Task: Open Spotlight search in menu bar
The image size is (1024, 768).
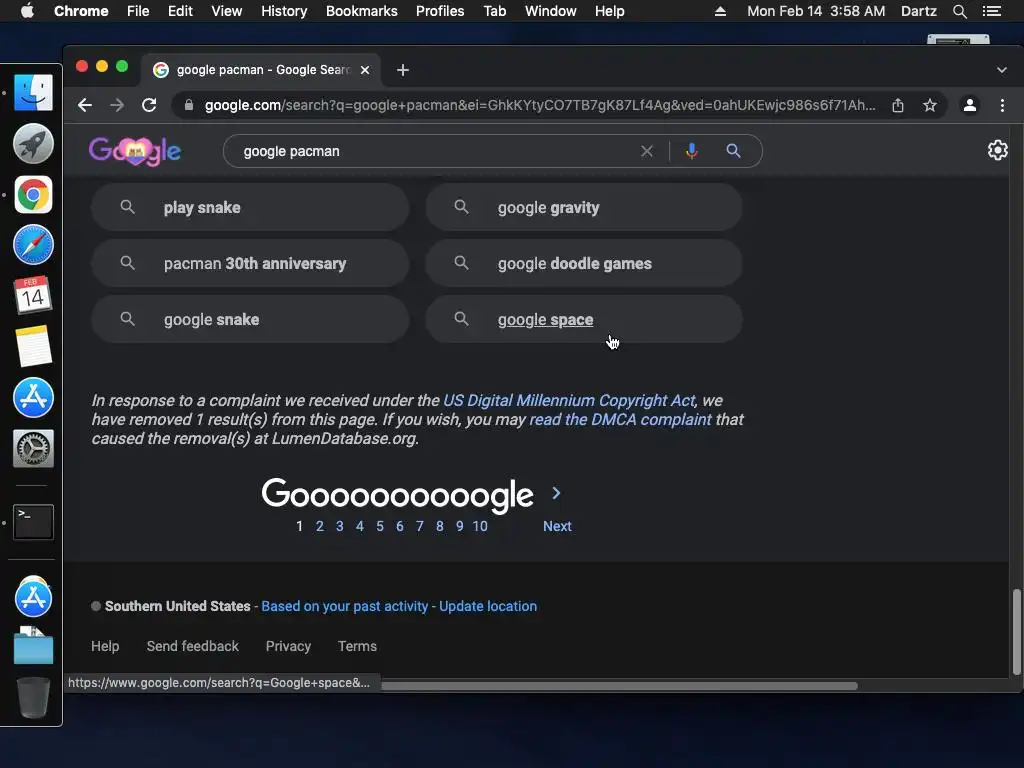Action: click(959, 11)
